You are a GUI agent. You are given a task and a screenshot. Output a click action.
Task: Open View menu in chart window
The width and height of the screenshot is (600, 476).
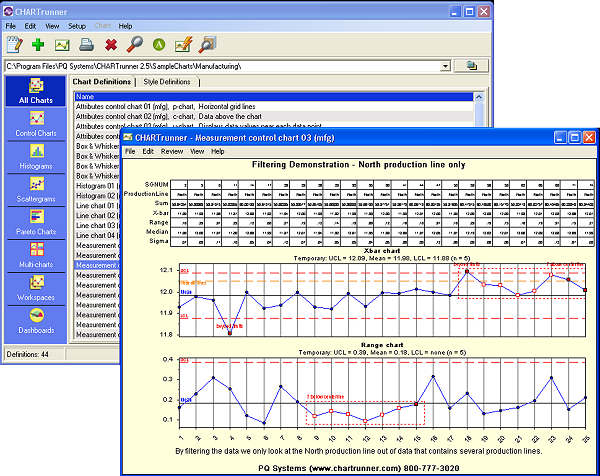point(197,151)
